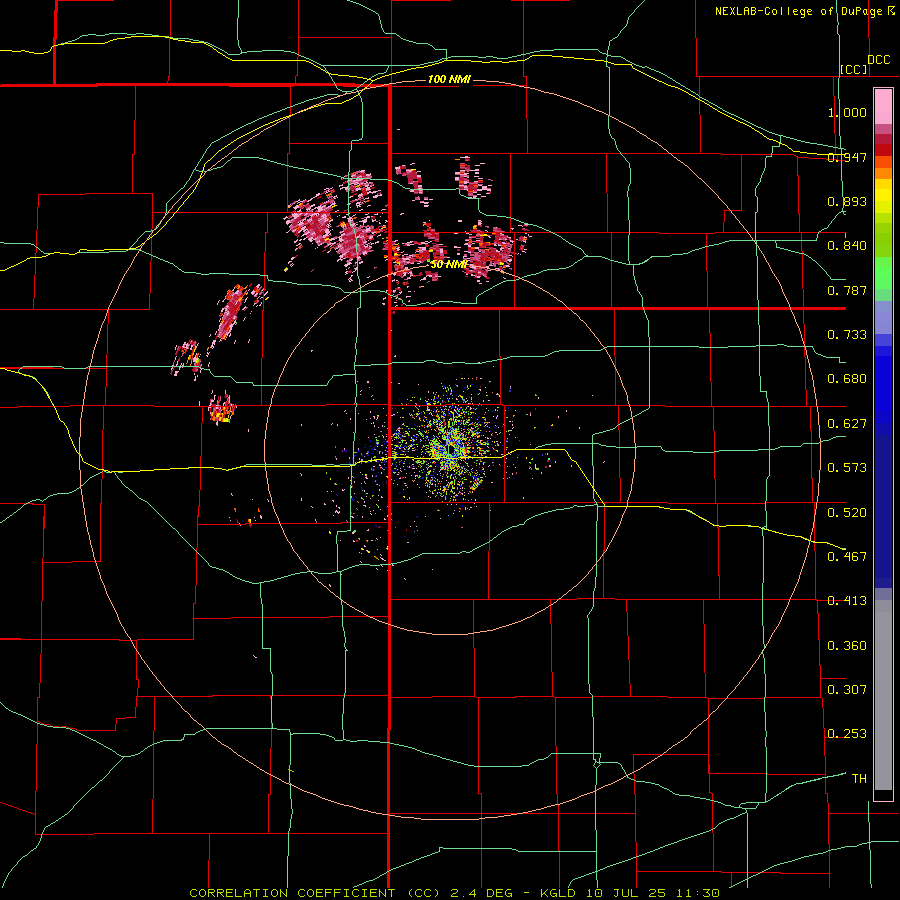Click the 0.893 scale value

point(847,201)
